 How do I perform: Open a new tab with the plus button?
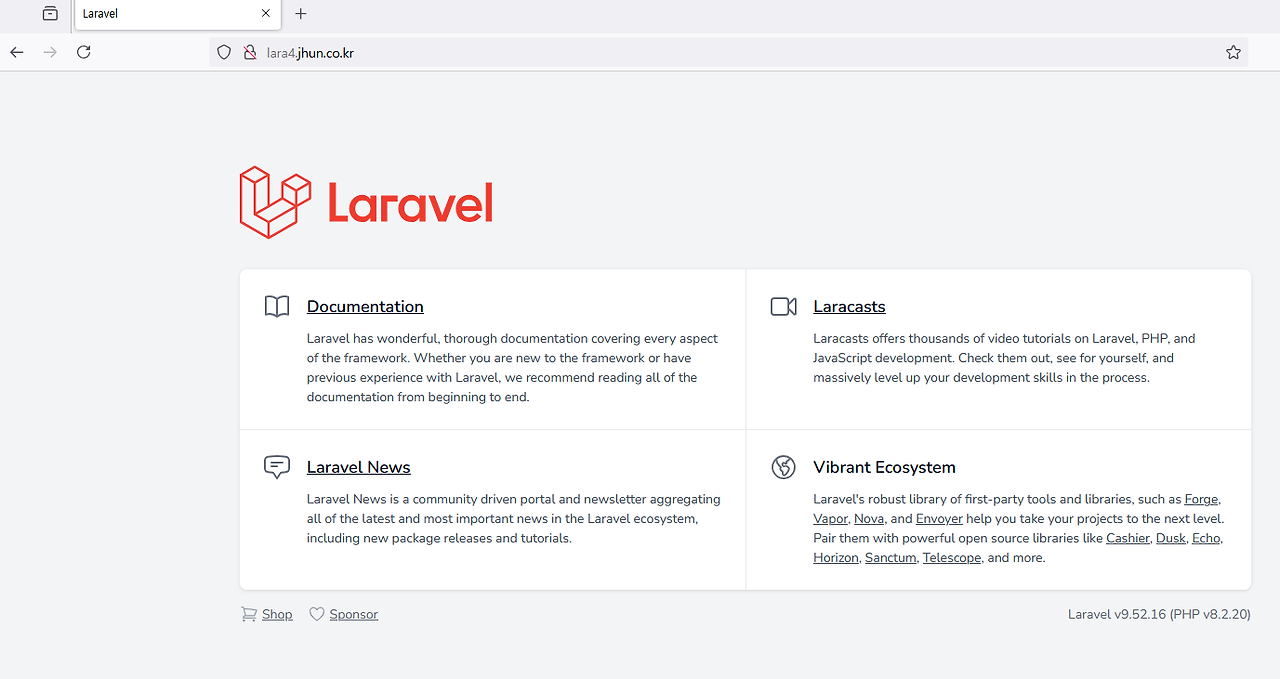301,14
